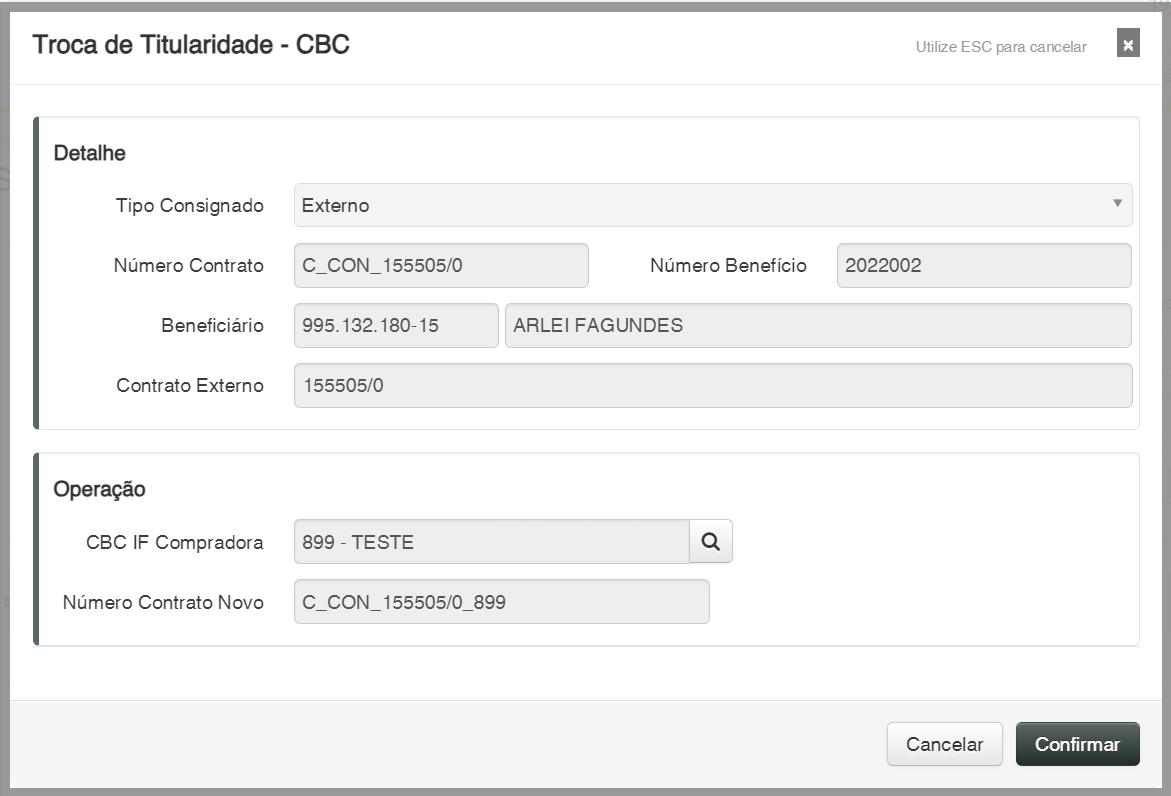This screenshot has height=796, width=1171.
Task: Click the Número Benefício label
Action: pyautogui.click(x=728, y=266)
